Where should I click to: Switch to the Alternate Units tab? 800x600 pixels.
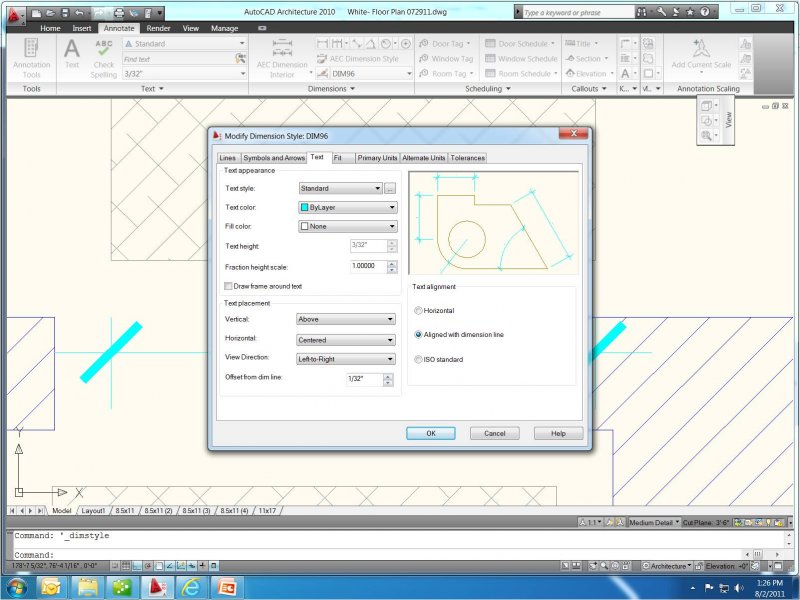pos(423,158)
